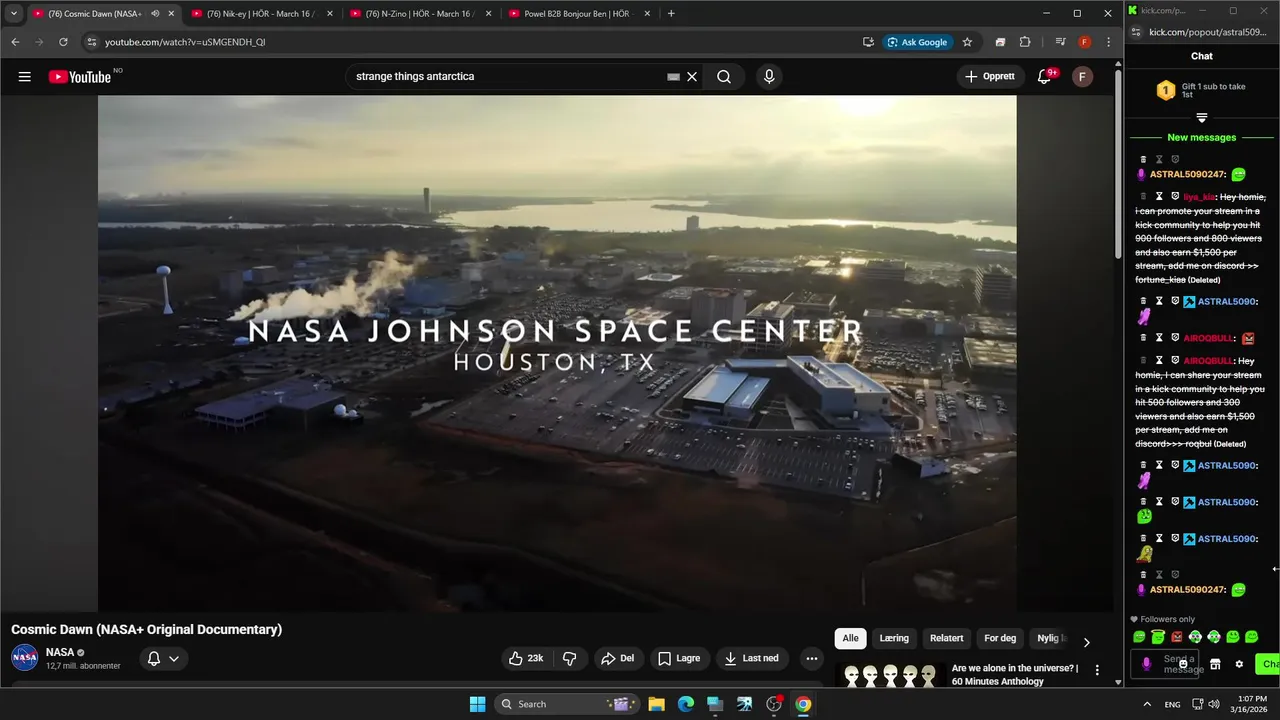Run search with the magnifier button
1280x720 pixels.
click(x=724, y=77)
